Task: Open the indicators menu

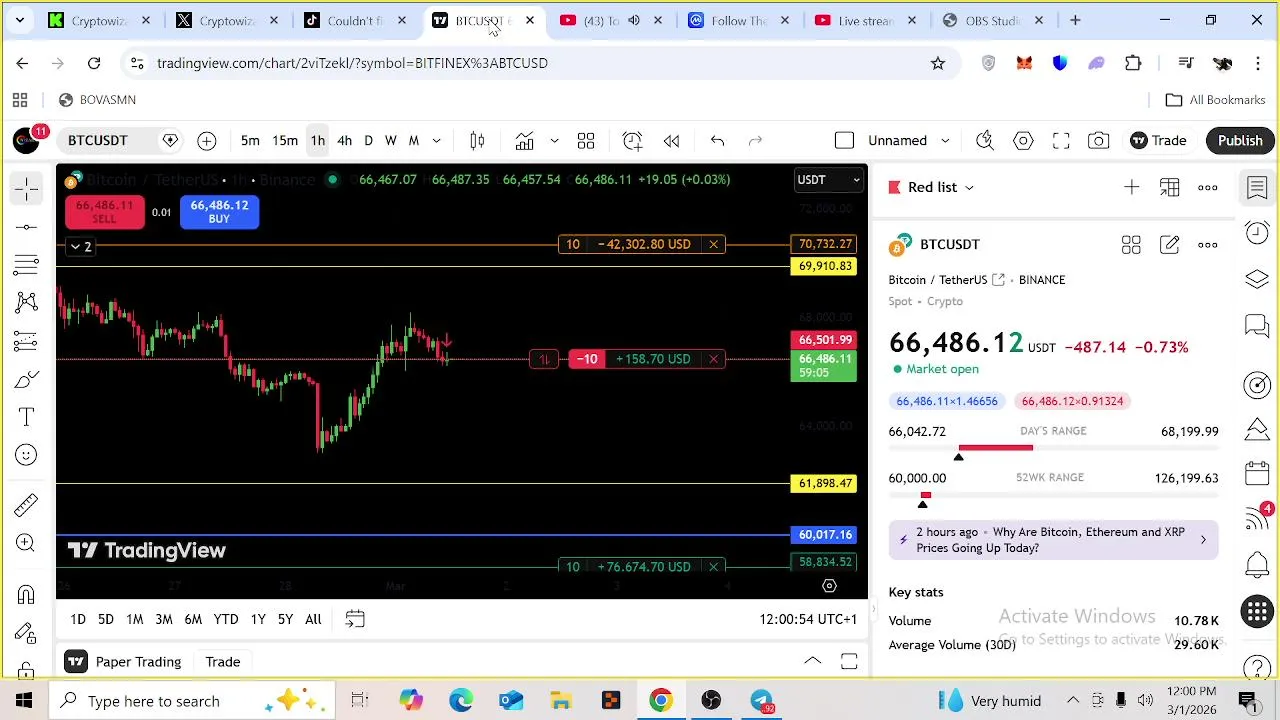Action: pos(524,141)
